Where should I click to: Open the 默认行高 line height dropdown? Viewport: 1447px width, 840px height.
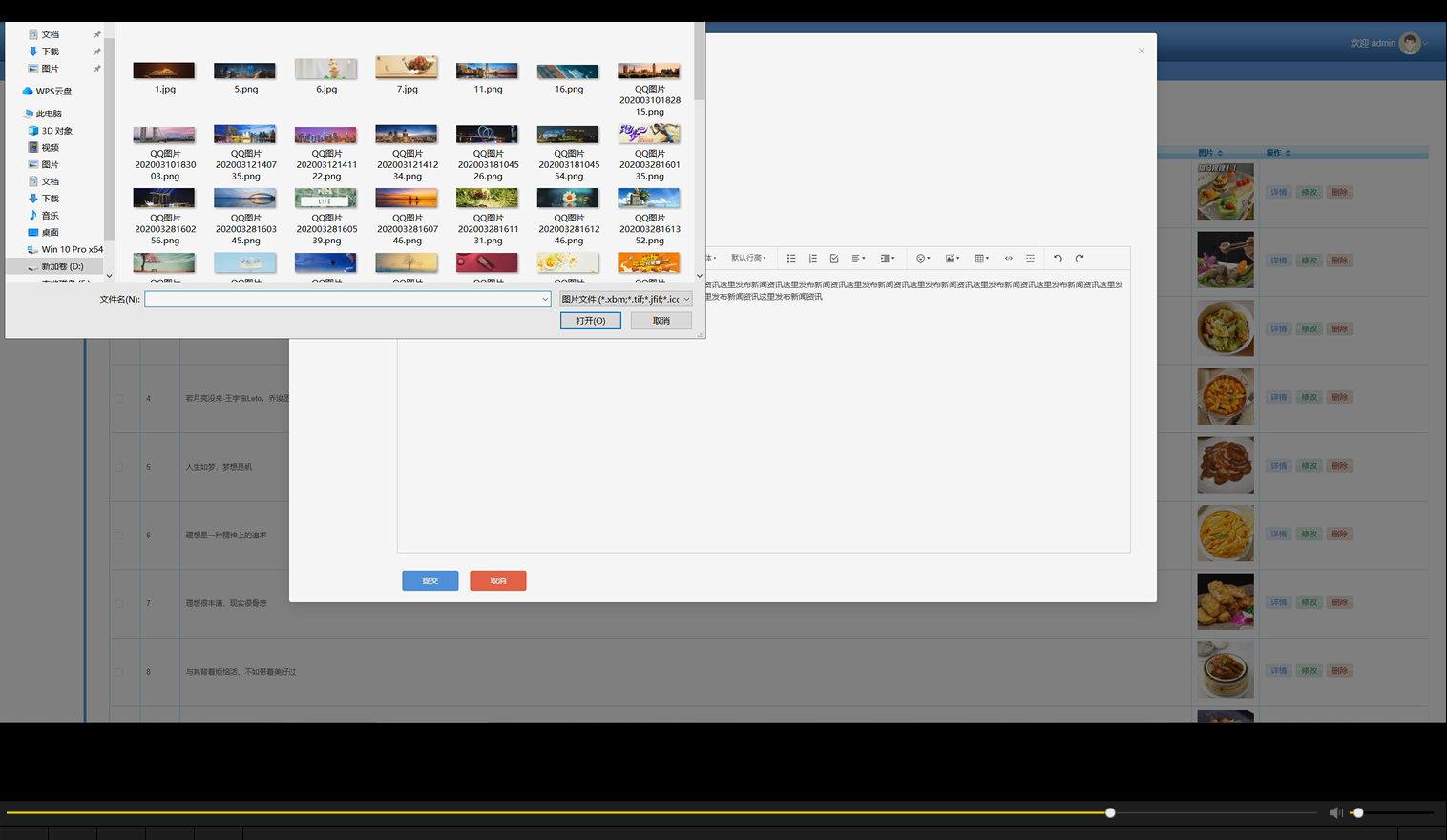[x=748, y=259]
